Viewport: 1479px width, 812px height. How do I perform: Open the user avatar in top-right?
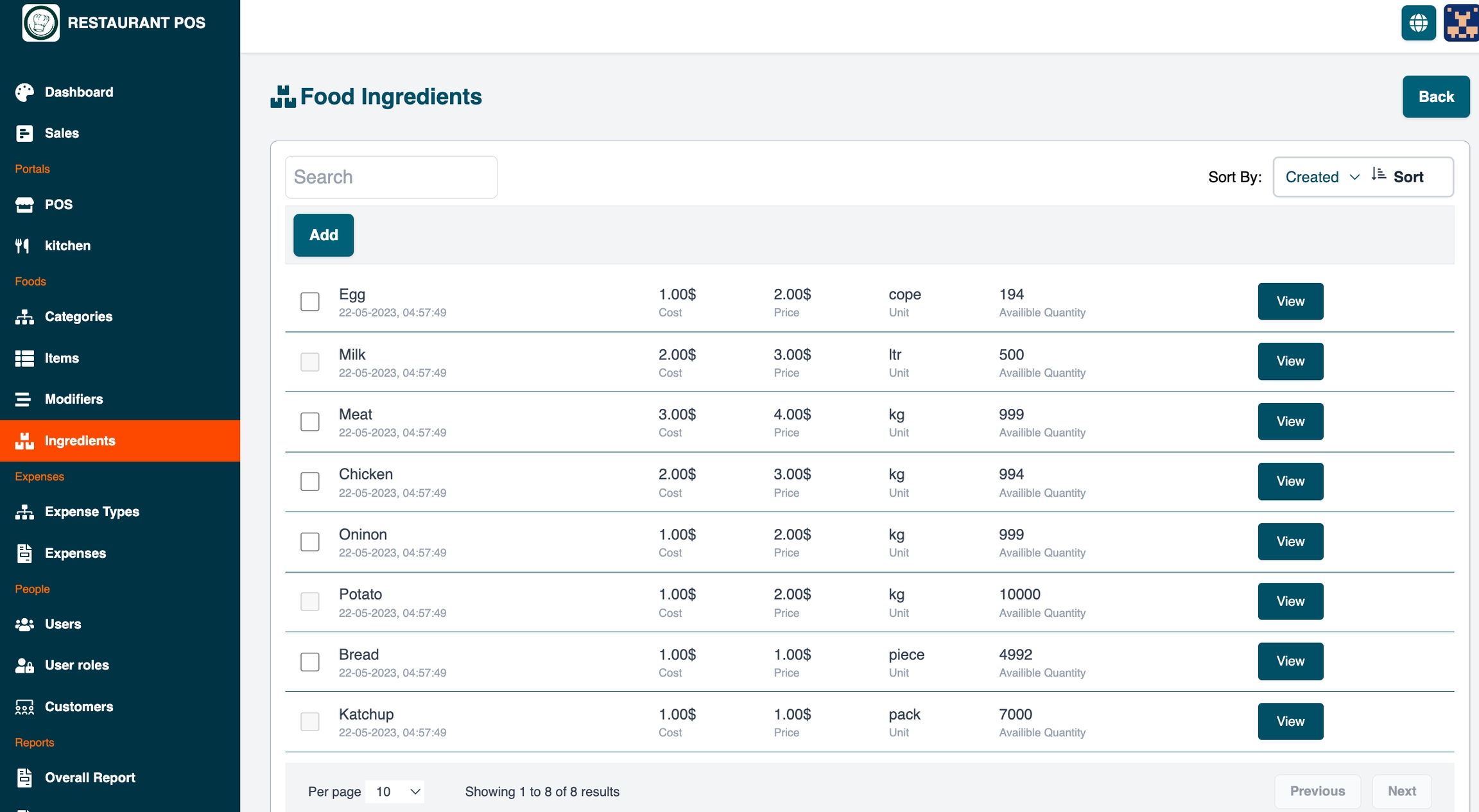(x=1461, y=23)
